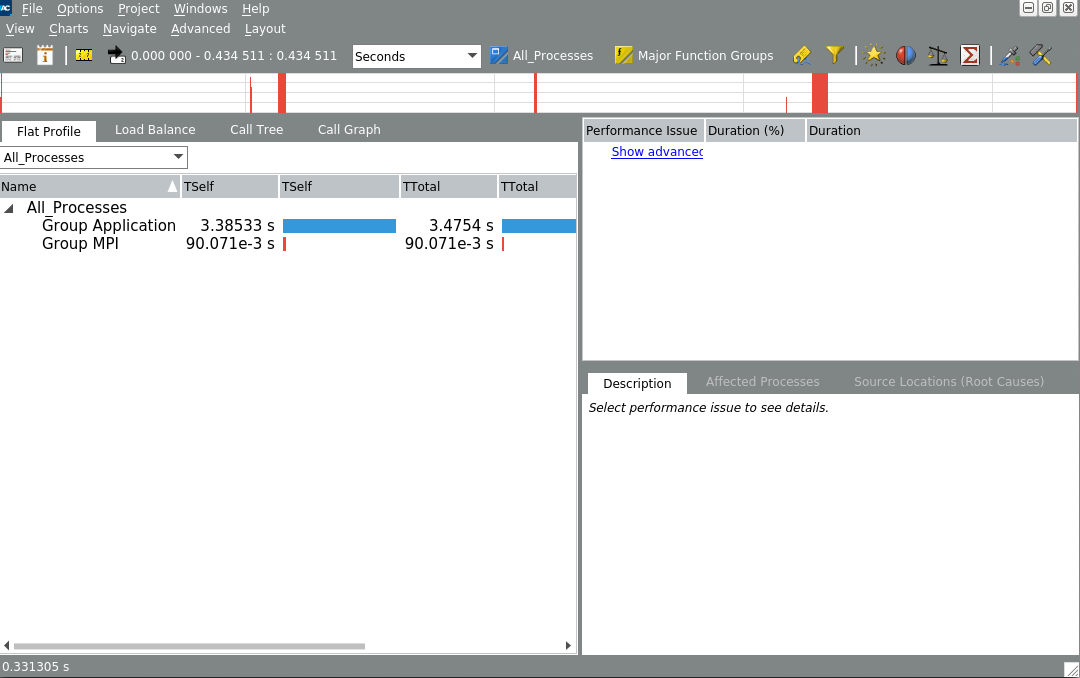Click the yellow star idealization icon
The height and width of the screenshot is (678, 1080).
(x=874, y=55)
